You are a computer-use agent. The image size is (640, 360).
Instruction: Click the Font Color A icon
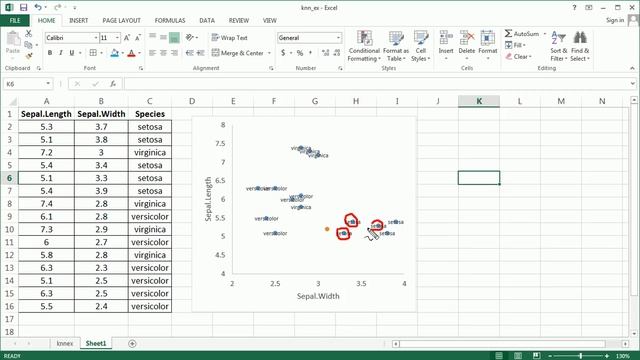(x=131, y=53)
